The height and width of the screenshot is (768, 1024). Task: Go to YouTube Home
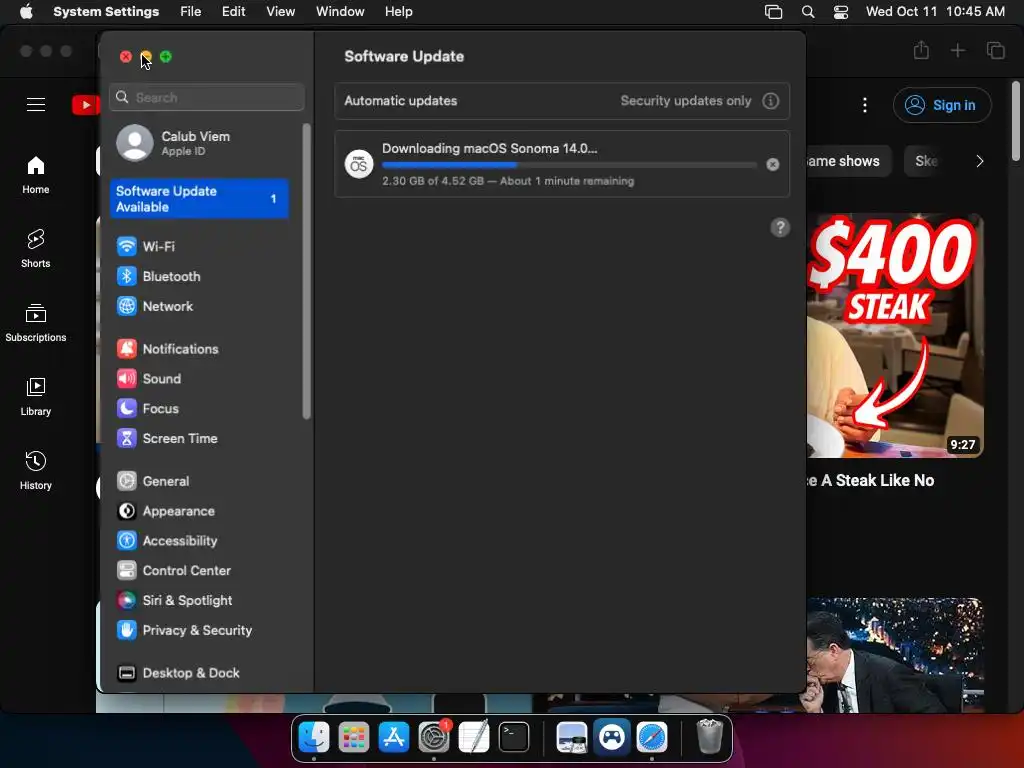pyautogui.click(x=36, y=175)
